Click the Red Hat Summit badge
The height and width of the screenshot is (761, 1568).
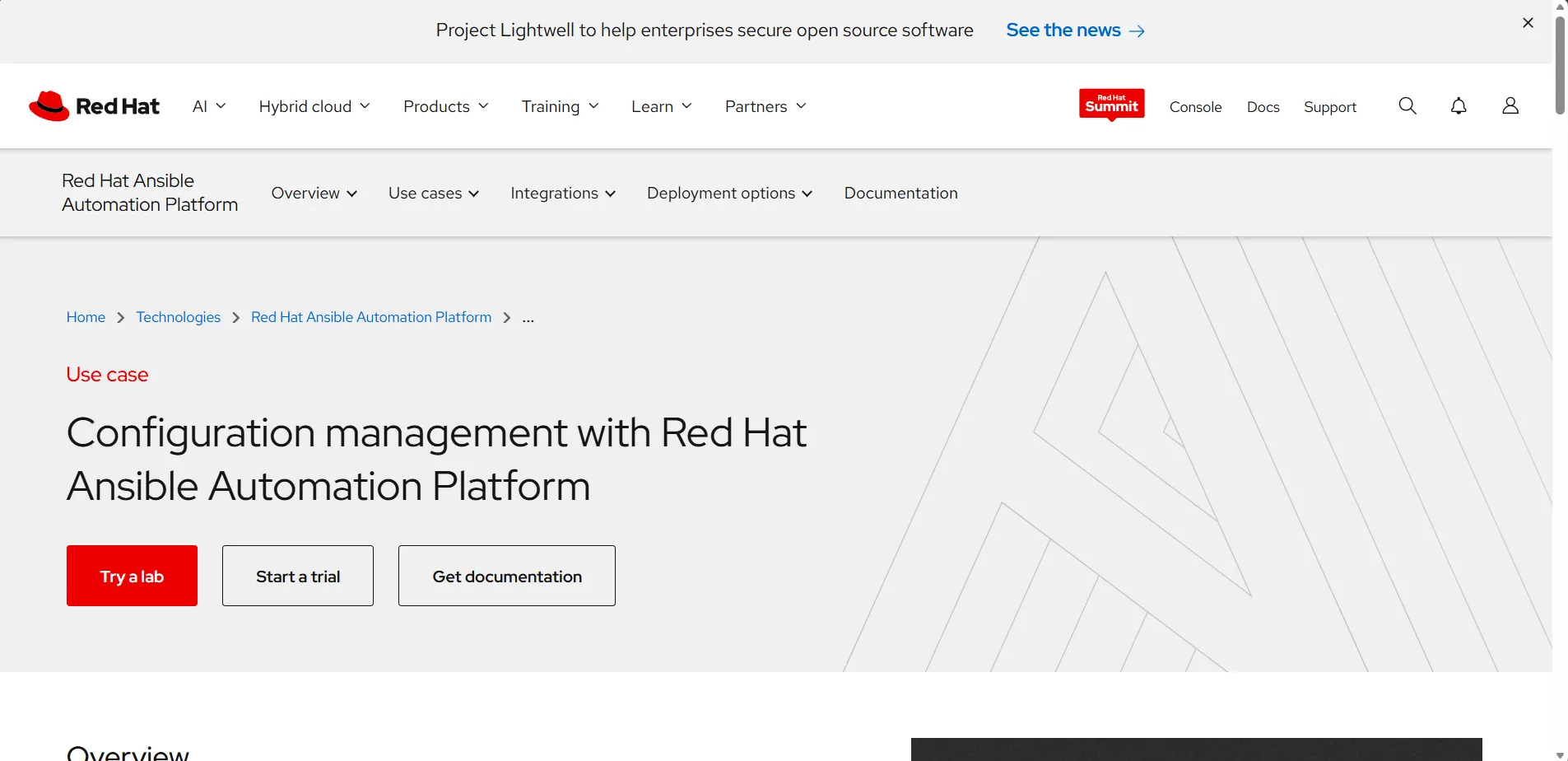1112,105
